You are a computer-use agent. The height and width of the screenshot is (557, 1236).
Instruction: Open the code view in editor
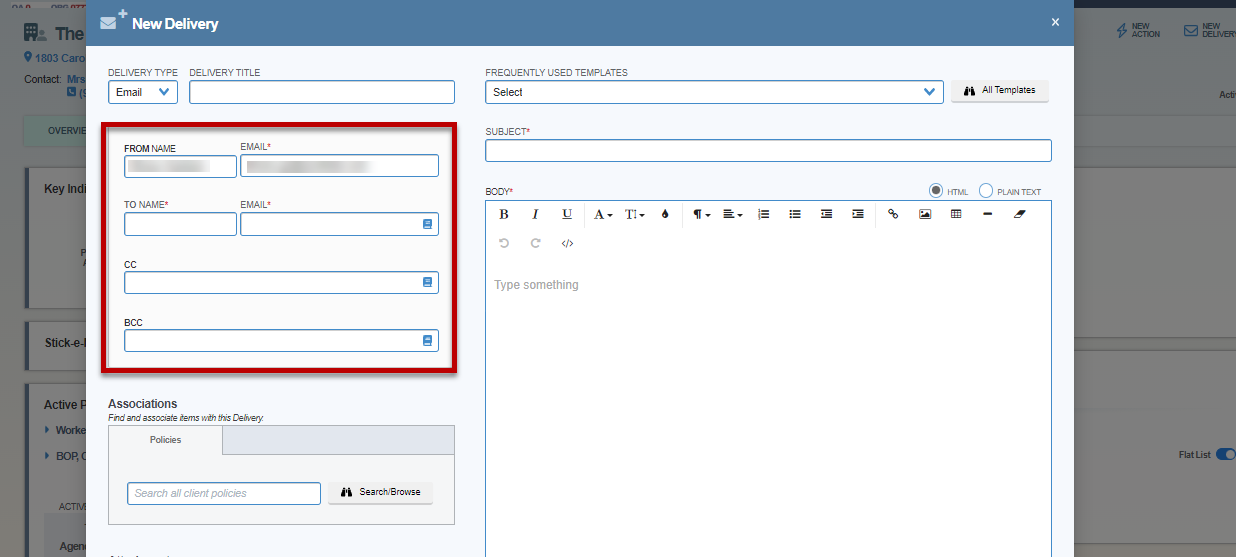(567, 243)
